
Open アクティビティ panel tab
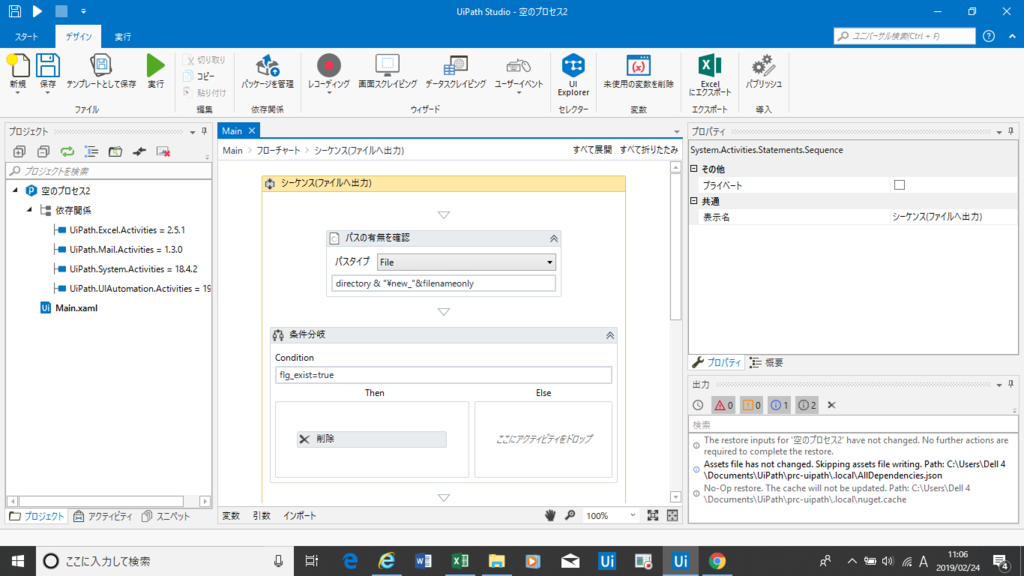click(103, 516)
